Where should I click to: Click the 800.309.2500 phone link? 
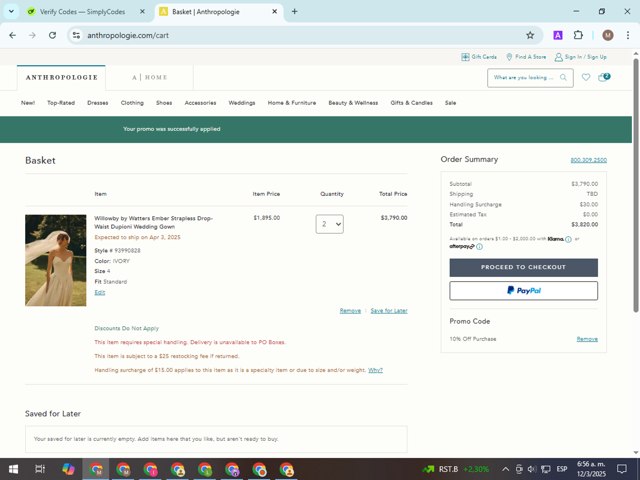click(589, 160)
